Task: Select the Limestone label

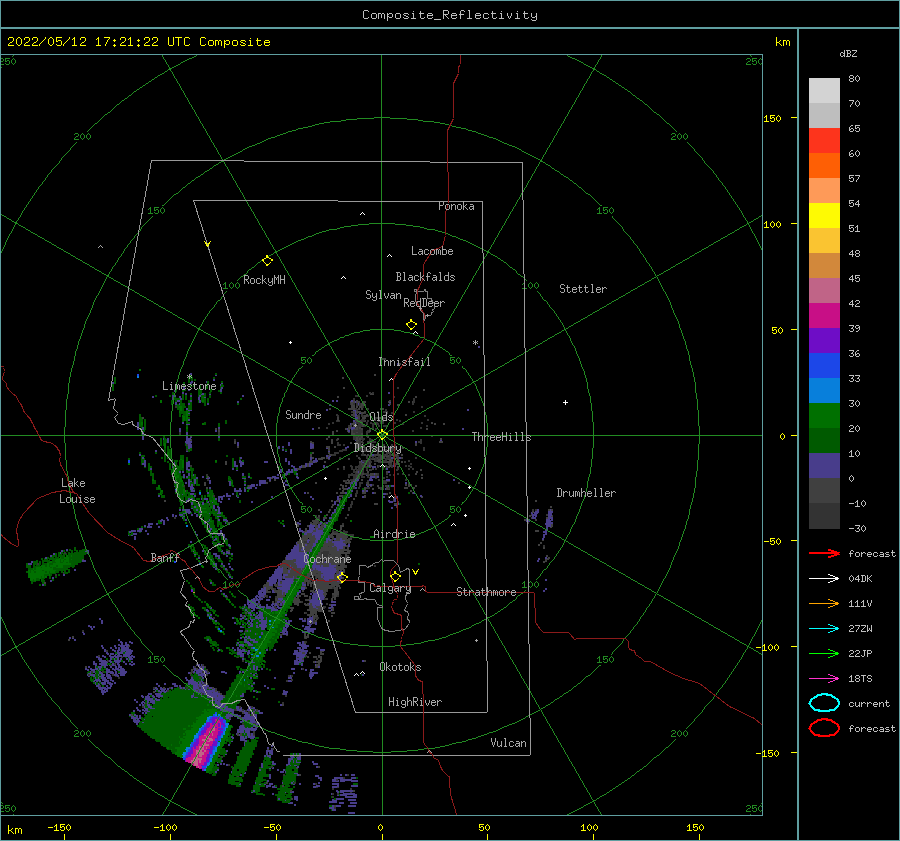Action: [x=189, y=386]
